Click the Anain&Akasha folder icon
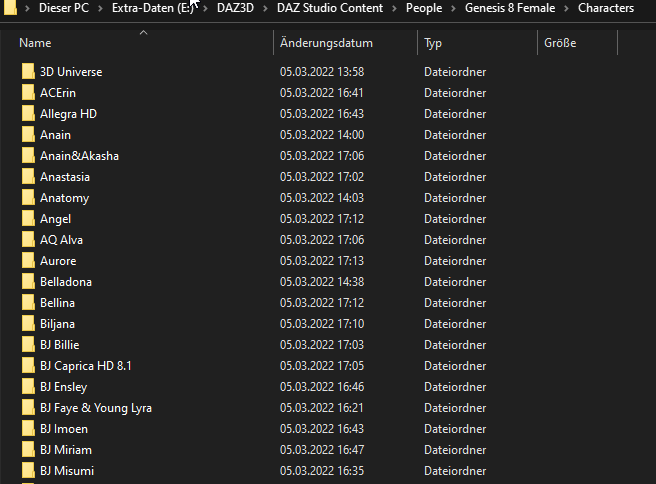This screenshot has height=484, width=656. [x=28, y=156]
